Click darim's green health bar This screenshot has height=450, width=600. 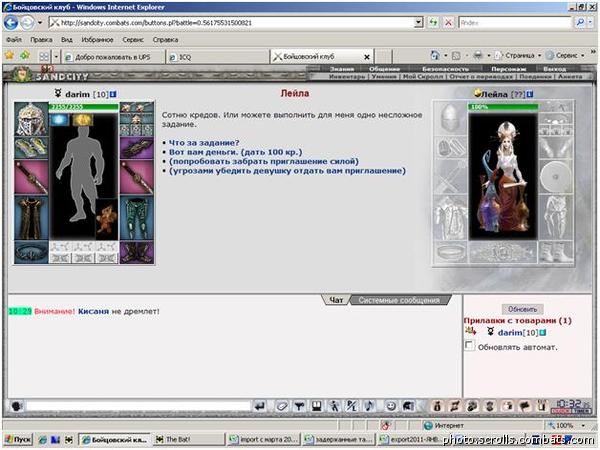click(x=84, y=107)
